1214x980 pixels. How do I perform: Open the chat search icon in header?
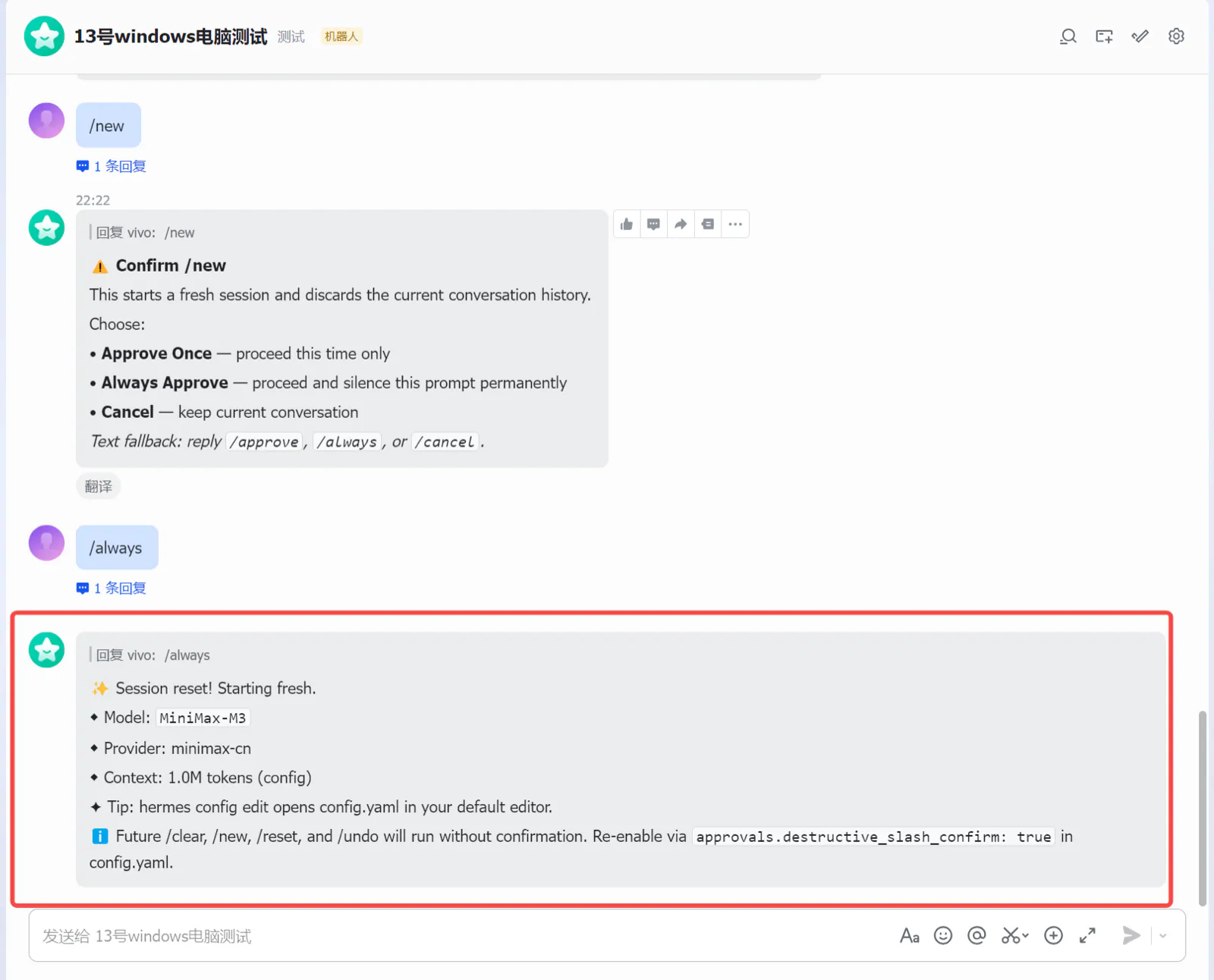coord(1068,36)
